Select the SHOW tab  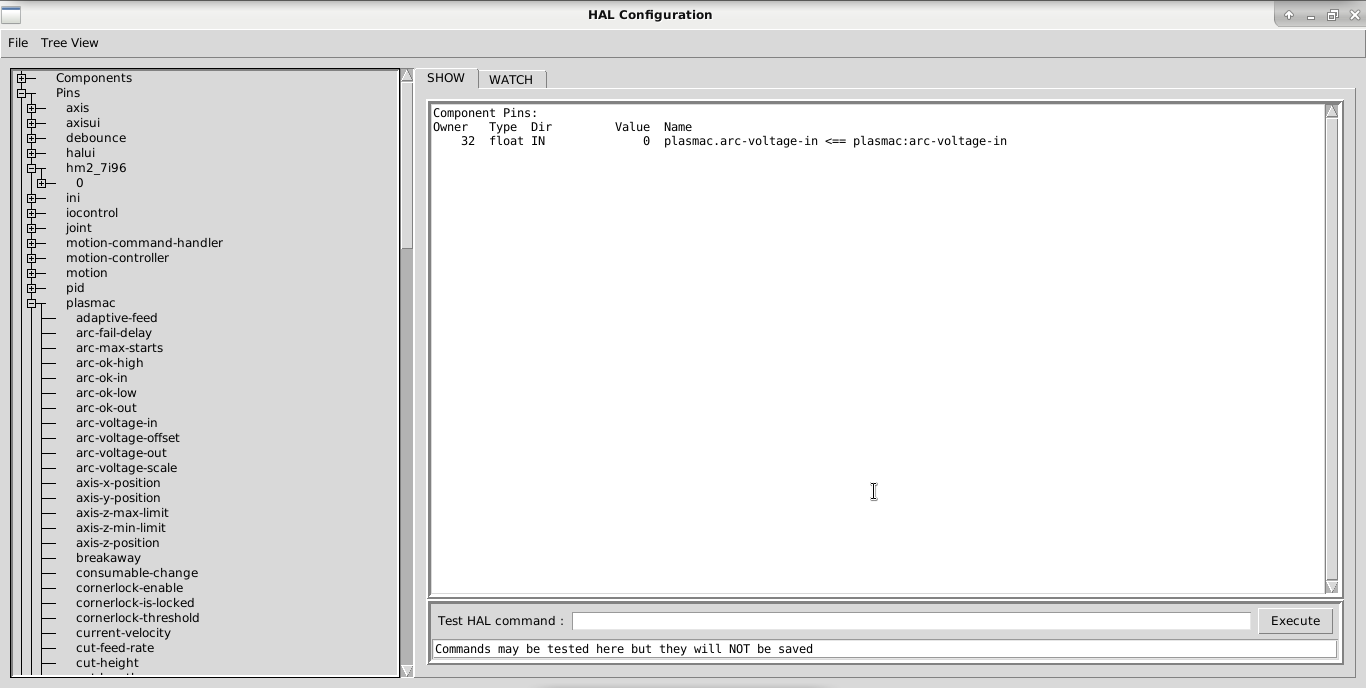click(446, 78)
